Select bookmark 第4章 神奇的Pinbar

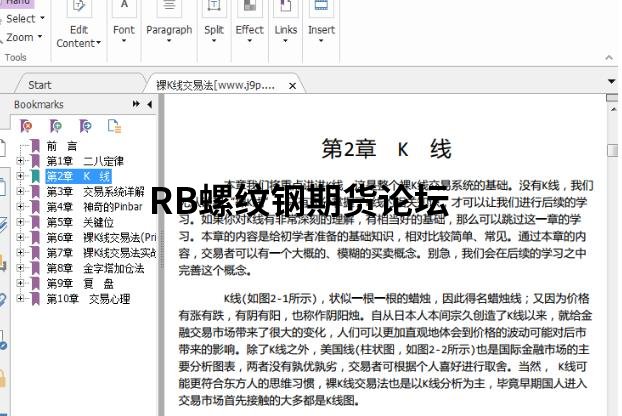point(94,207)
